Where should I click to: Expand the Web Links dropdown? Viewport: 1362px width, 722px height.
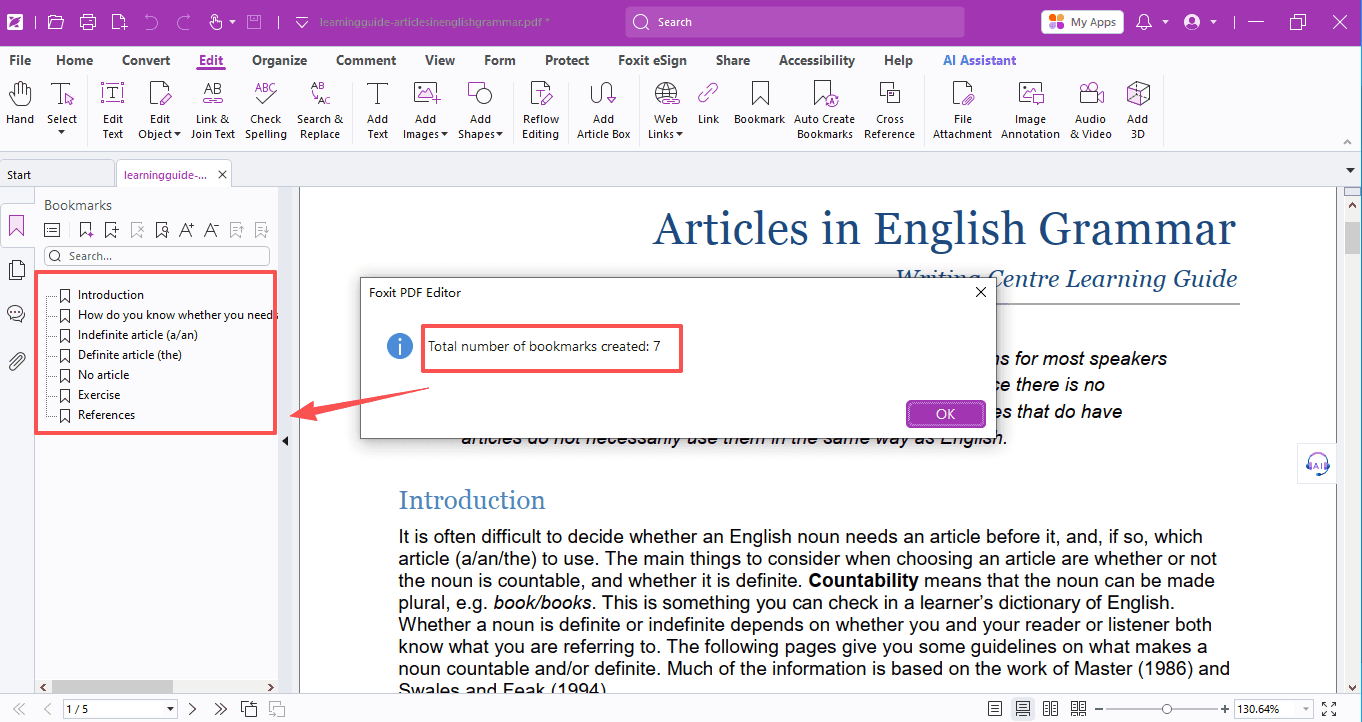coord(679,134)
